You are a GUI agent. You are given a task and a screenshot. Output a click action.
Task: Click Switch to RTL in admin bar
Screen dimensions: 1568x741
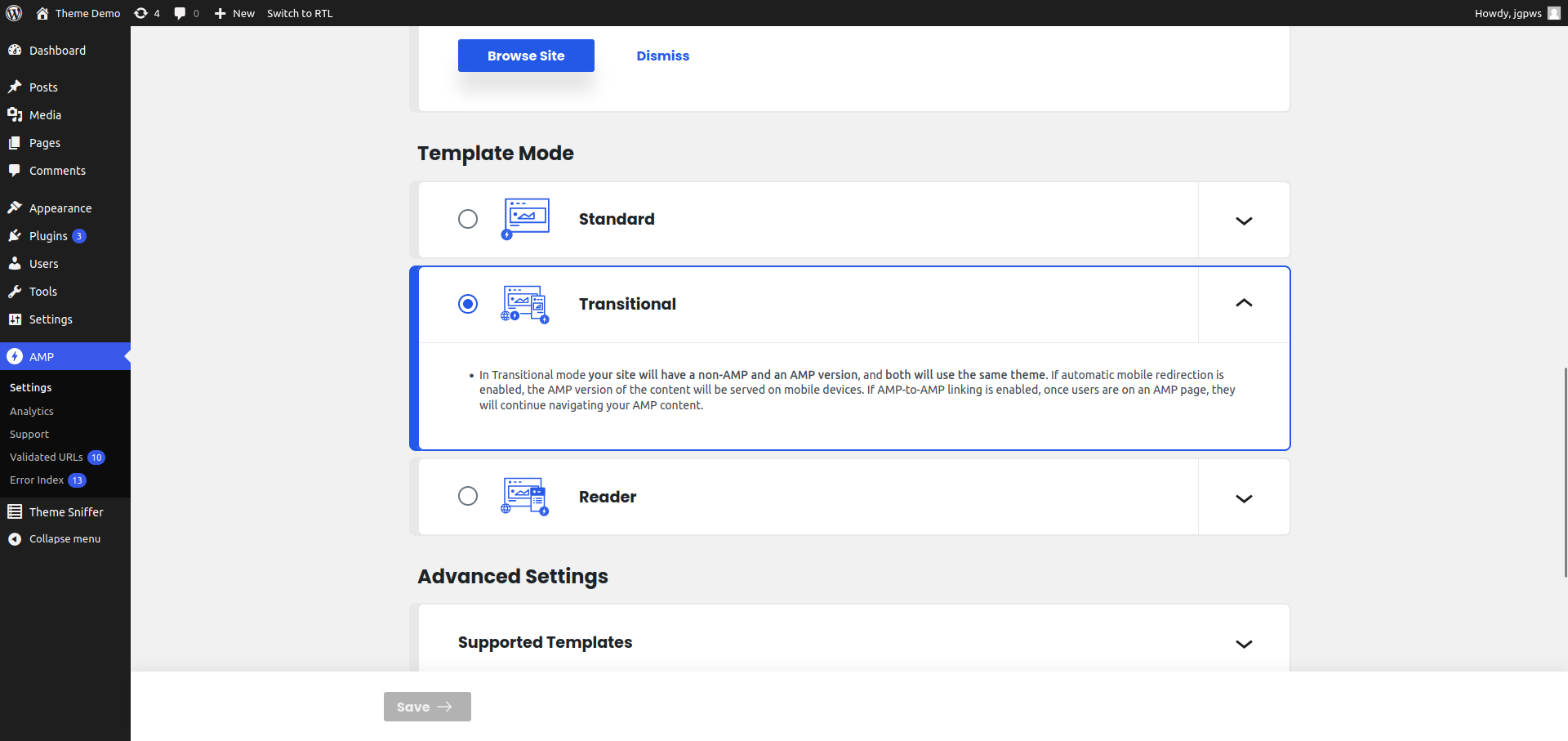click(x=300, y=13)
